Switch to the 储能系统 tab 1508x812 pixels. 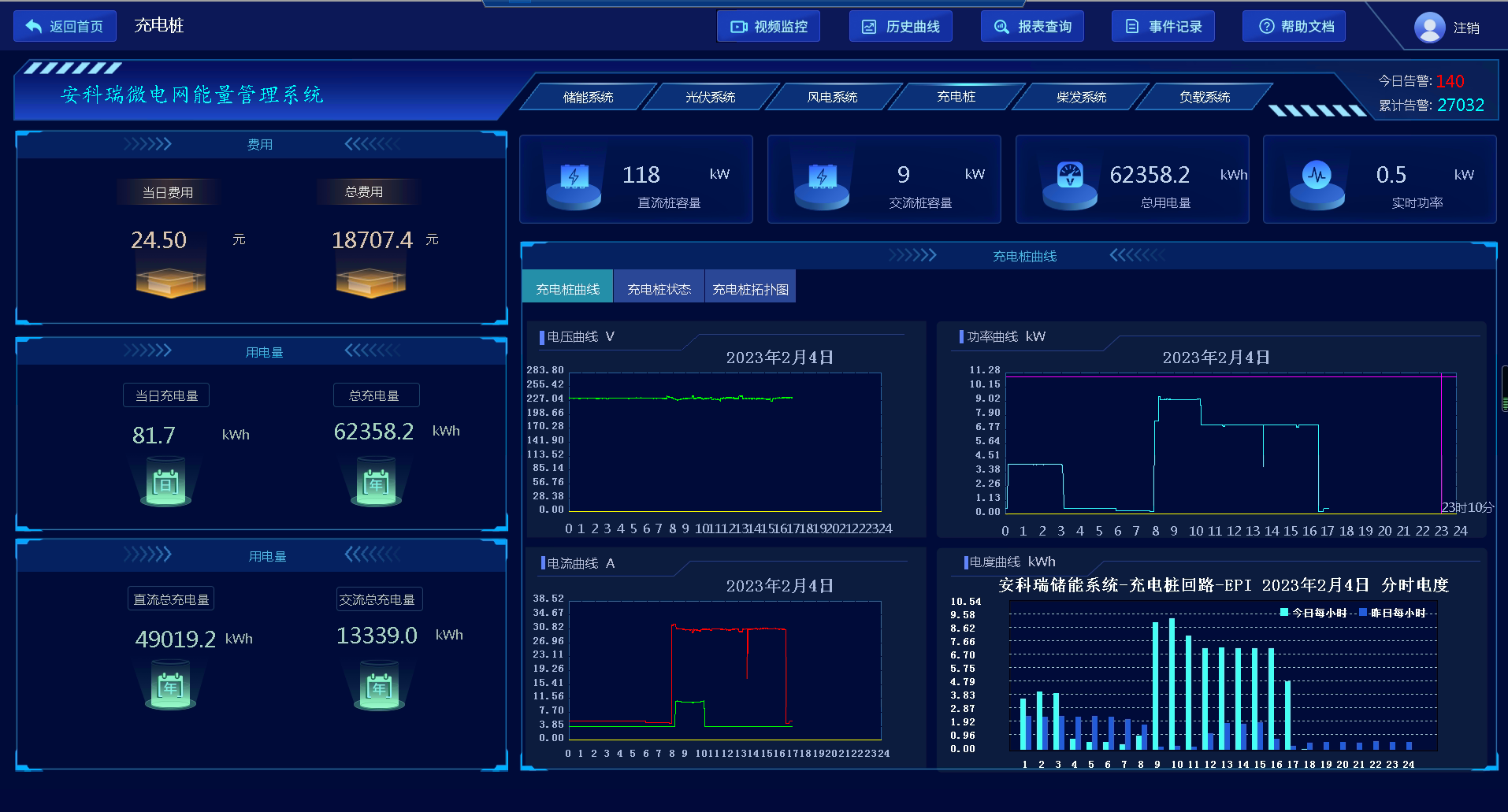point(588,97)
